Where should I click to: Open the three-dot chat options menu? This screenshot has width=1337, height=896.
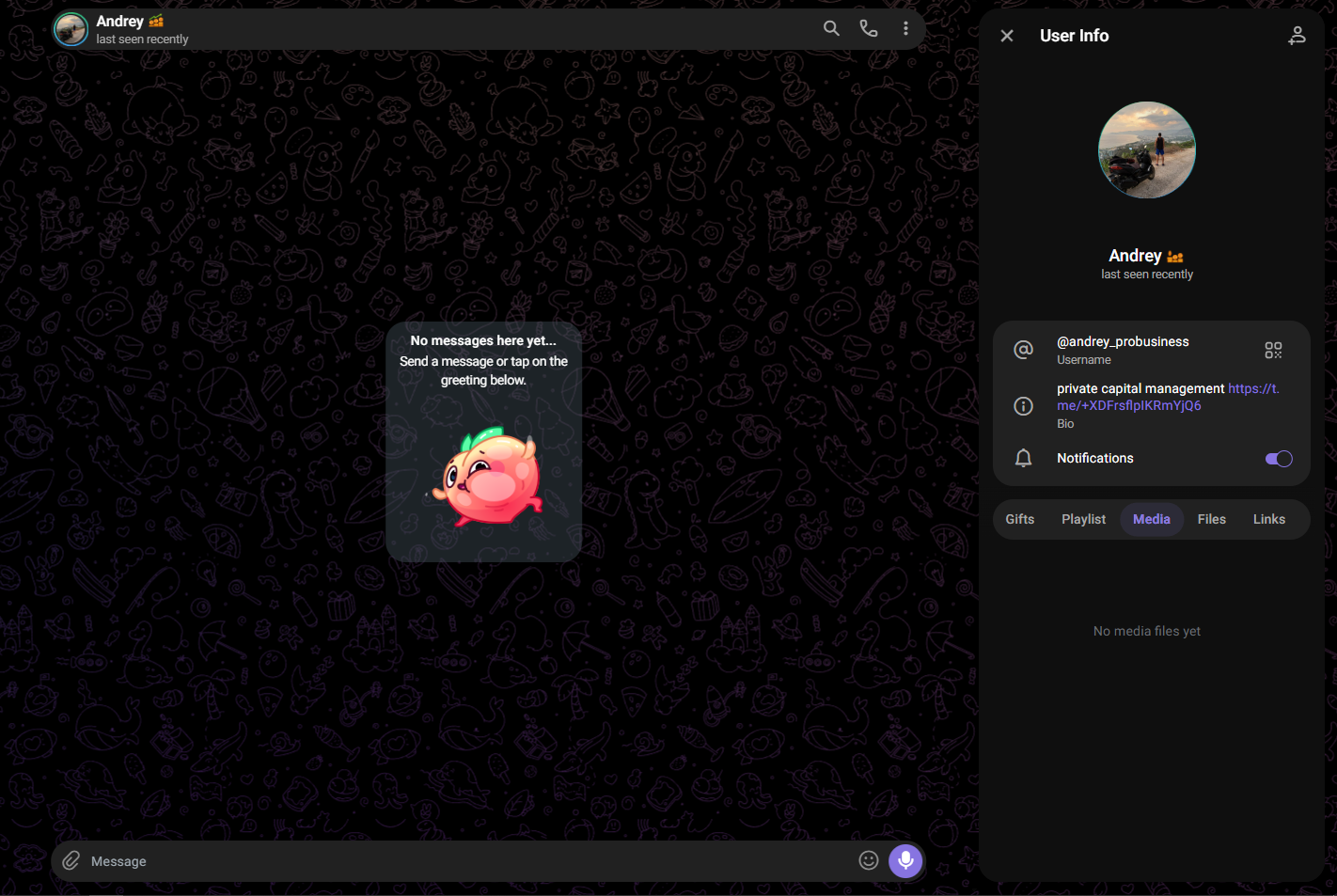[x=905, y=28]
